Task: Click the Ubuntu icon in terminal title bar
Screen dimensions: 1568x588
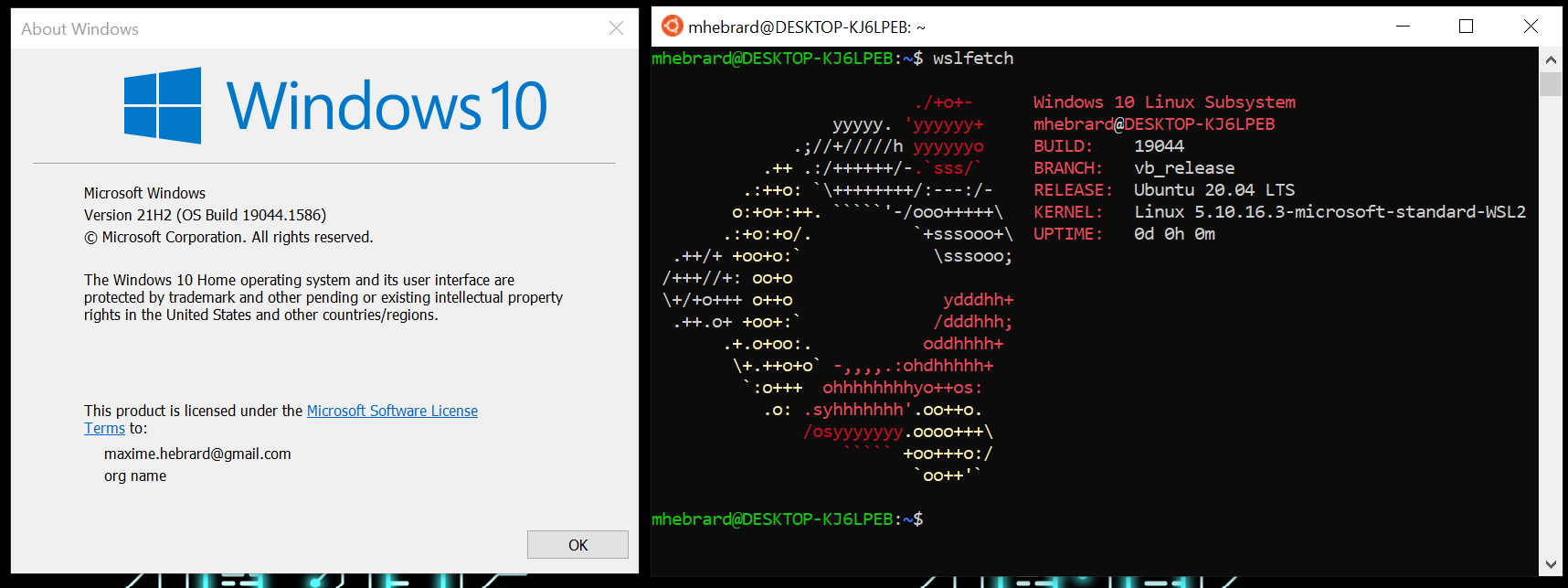Action: [x=672, y=27]
